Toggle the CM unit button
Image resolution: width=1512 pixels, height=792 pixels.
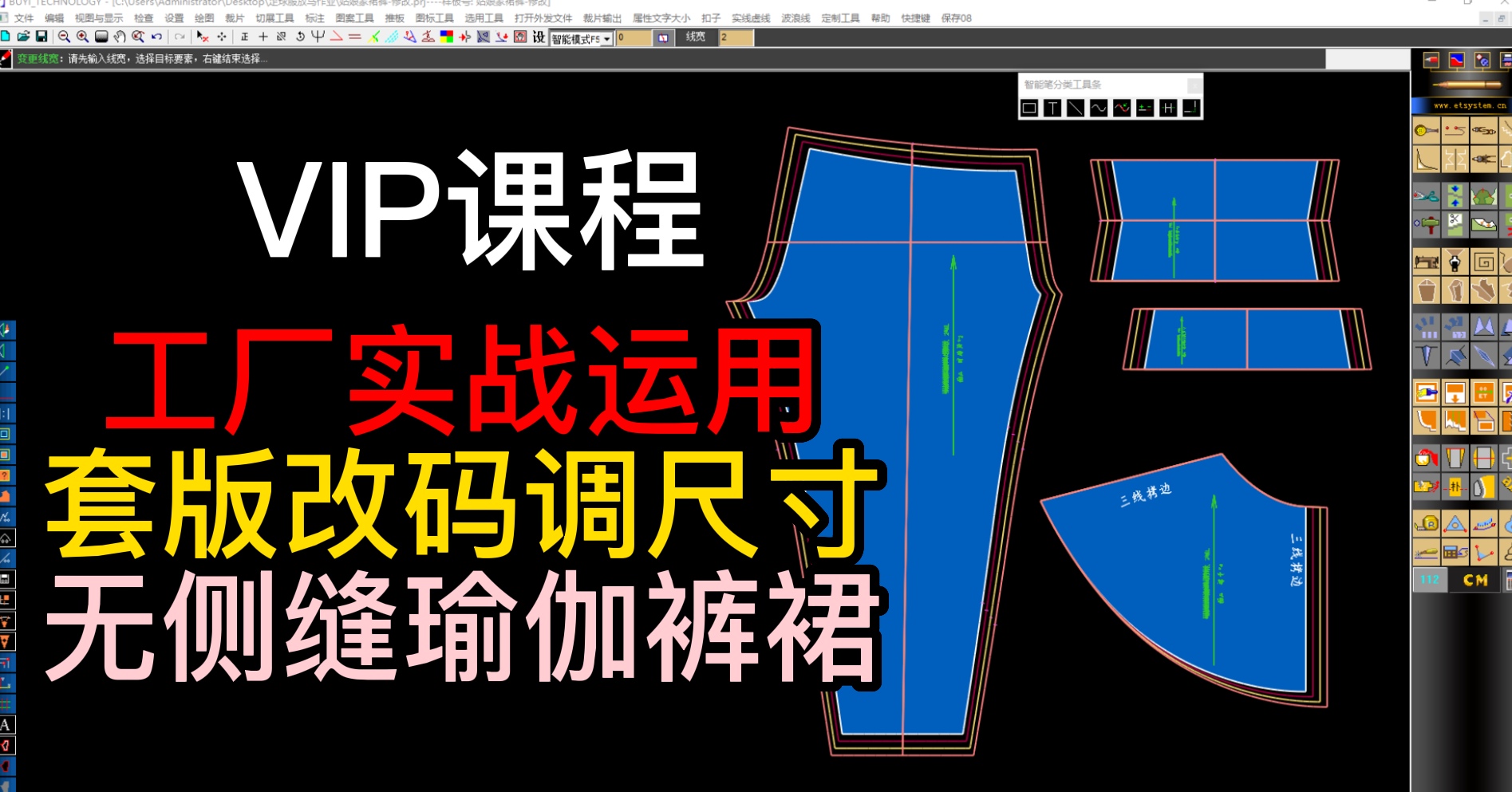pos(1475,580)
